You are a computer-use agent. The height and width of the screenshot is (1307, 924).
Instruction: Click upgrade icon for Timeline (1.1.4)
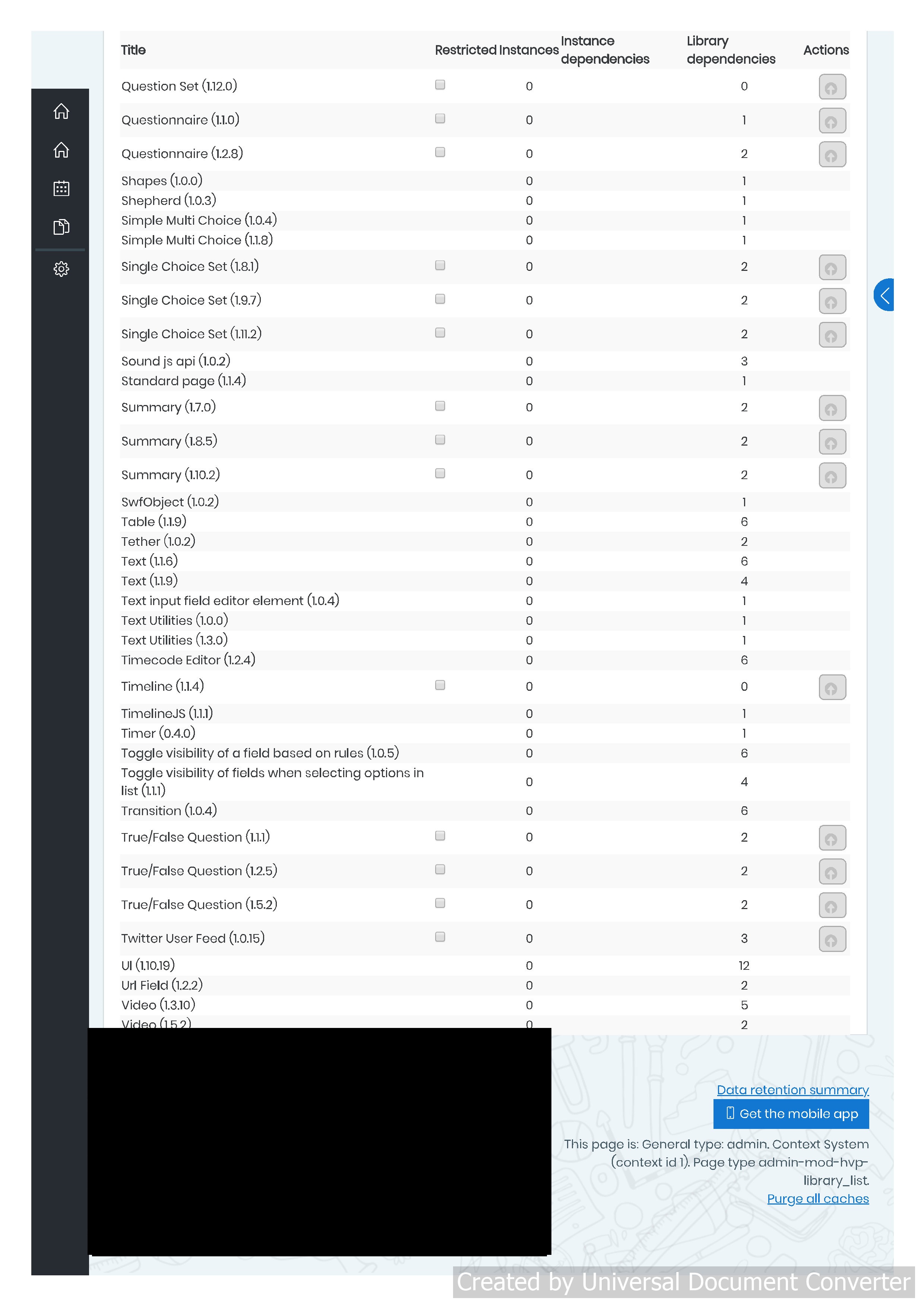coord(832,687)
